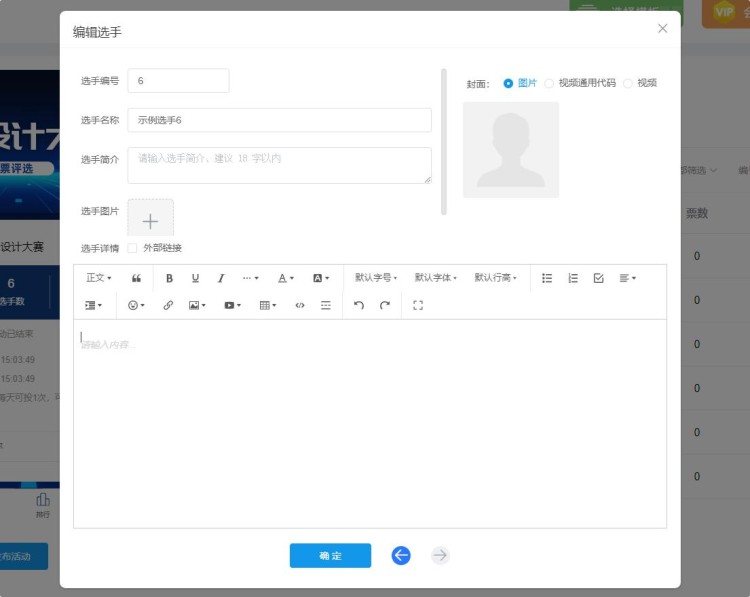Click the 选手名称 input field
The image size is (750, 597).
[279, 120]
